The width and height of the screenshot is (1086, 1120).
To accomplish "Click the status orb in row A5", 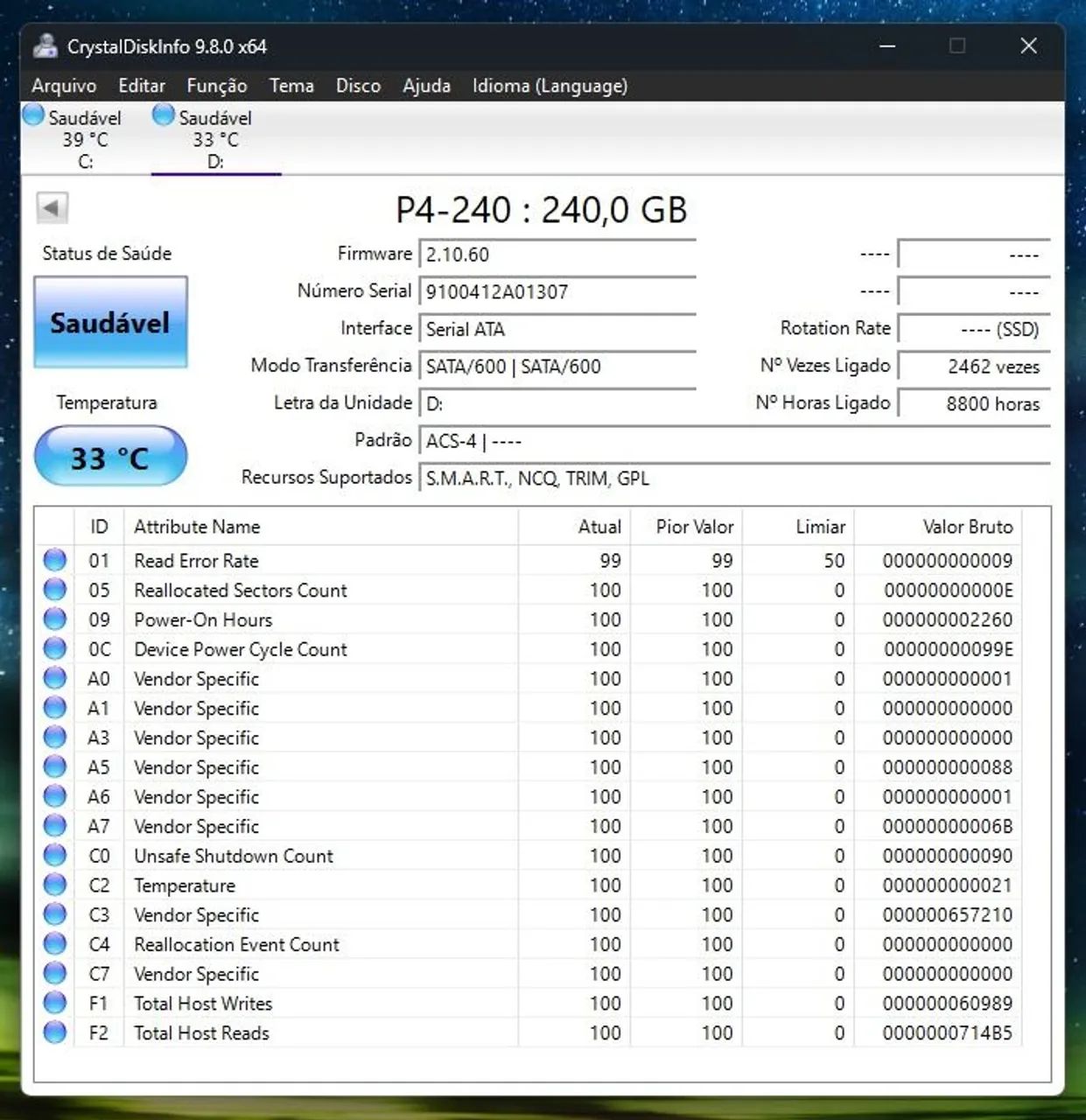I will [x=55, y=767].
